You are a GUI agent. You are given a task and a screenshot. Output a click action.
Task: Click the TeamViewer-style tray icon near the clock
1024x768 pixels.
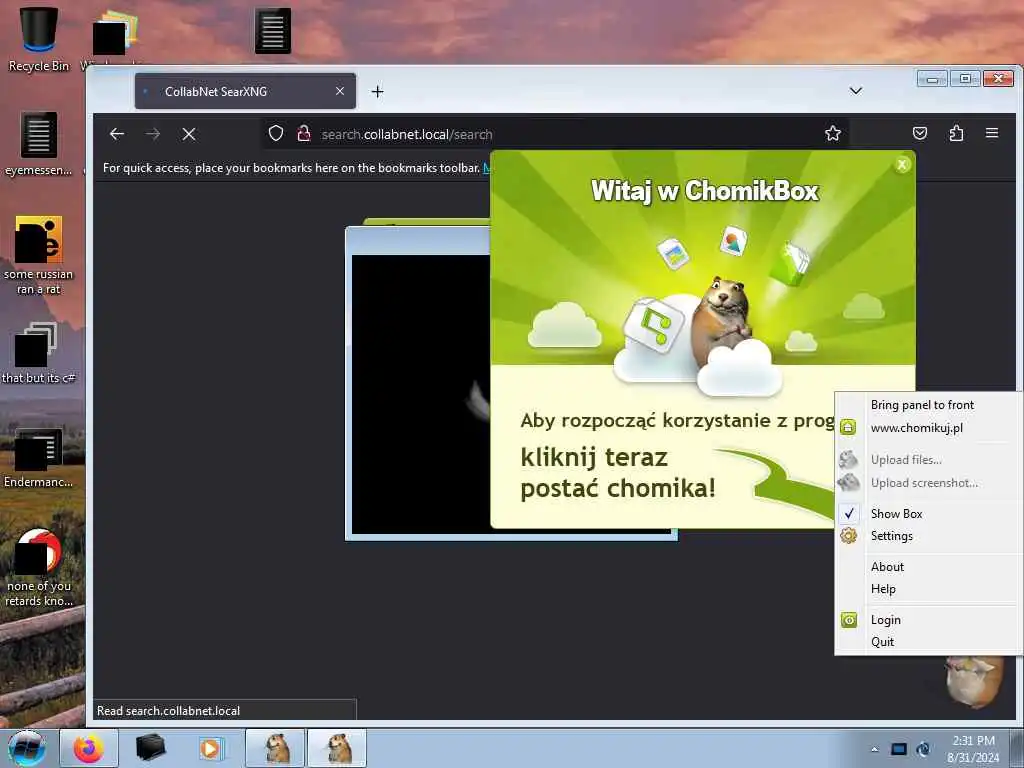[x=923, y=749]
